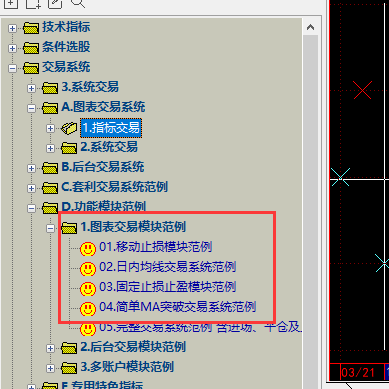The width and height of the screenshot is (389, 389).
Task: Click the red X marker on chart
Action: tap(362, 90)
